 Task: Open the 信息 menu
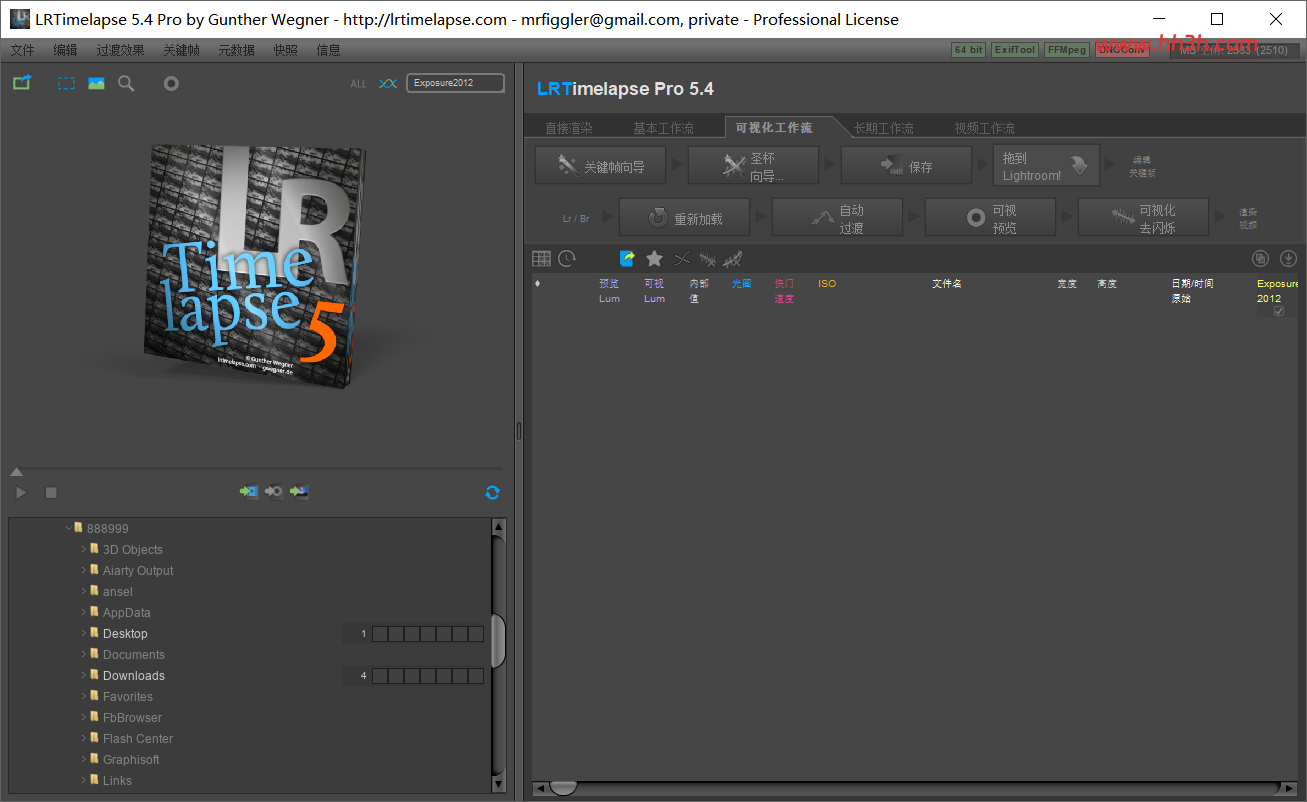[x=328, y=50]
